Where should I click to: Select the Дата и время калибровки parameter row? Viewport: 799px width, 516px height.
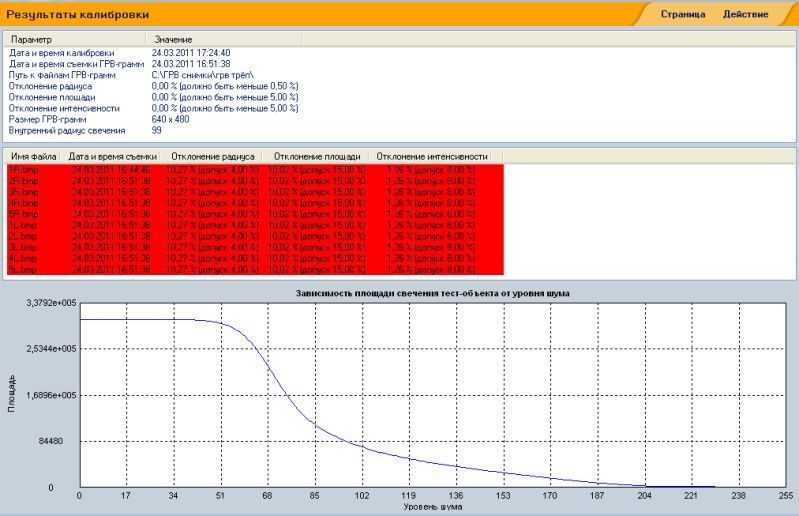pyautogui.click(x=154, y=53)
